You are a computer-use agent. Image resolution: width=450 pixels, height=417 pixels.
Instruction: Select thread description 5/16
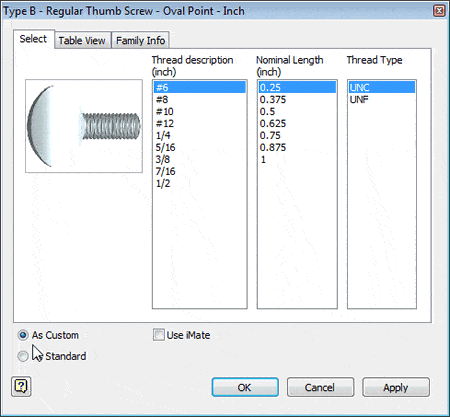point(200,148)
